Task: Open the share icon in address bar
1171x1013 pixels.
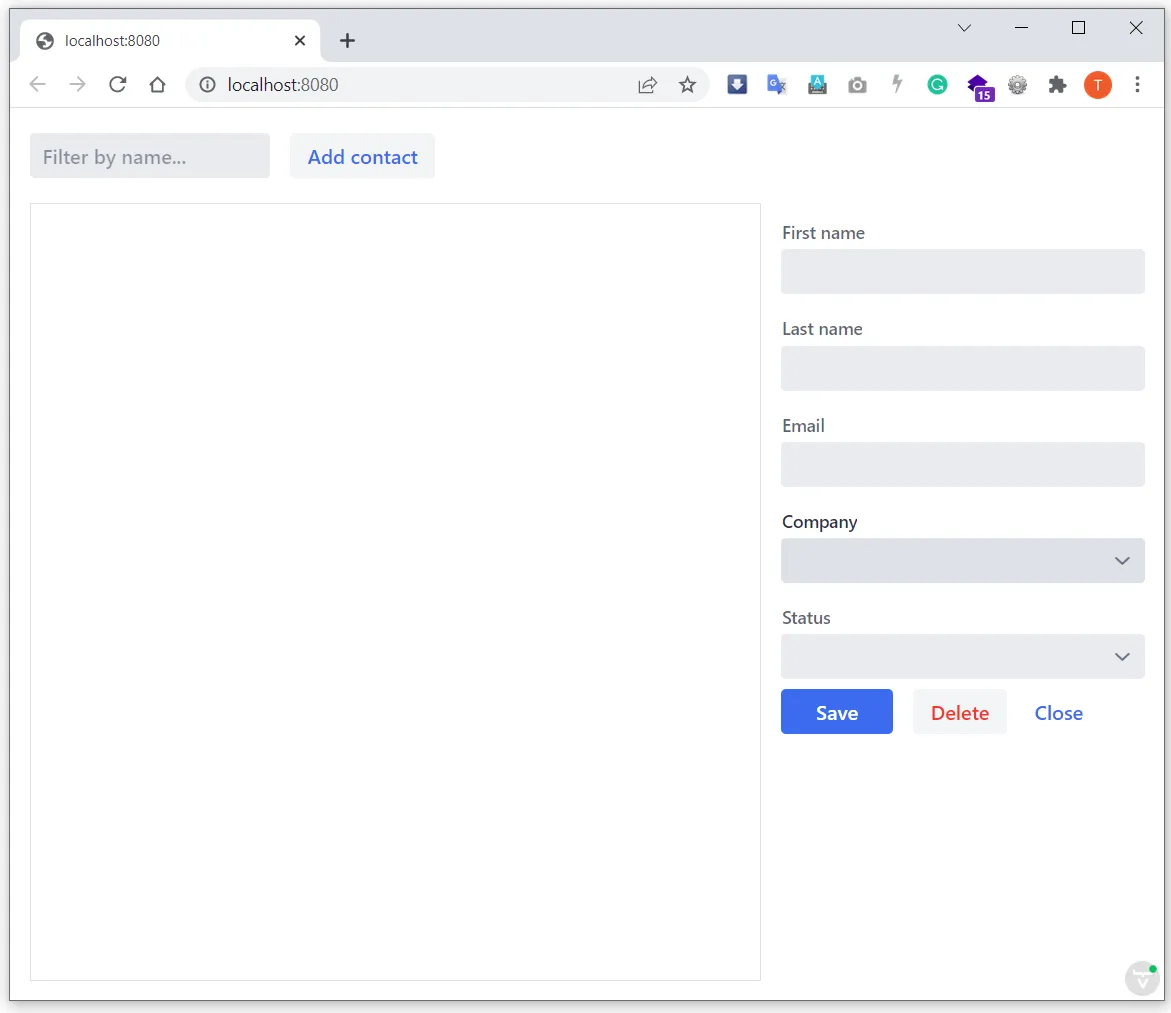Action: click(647, 85)
